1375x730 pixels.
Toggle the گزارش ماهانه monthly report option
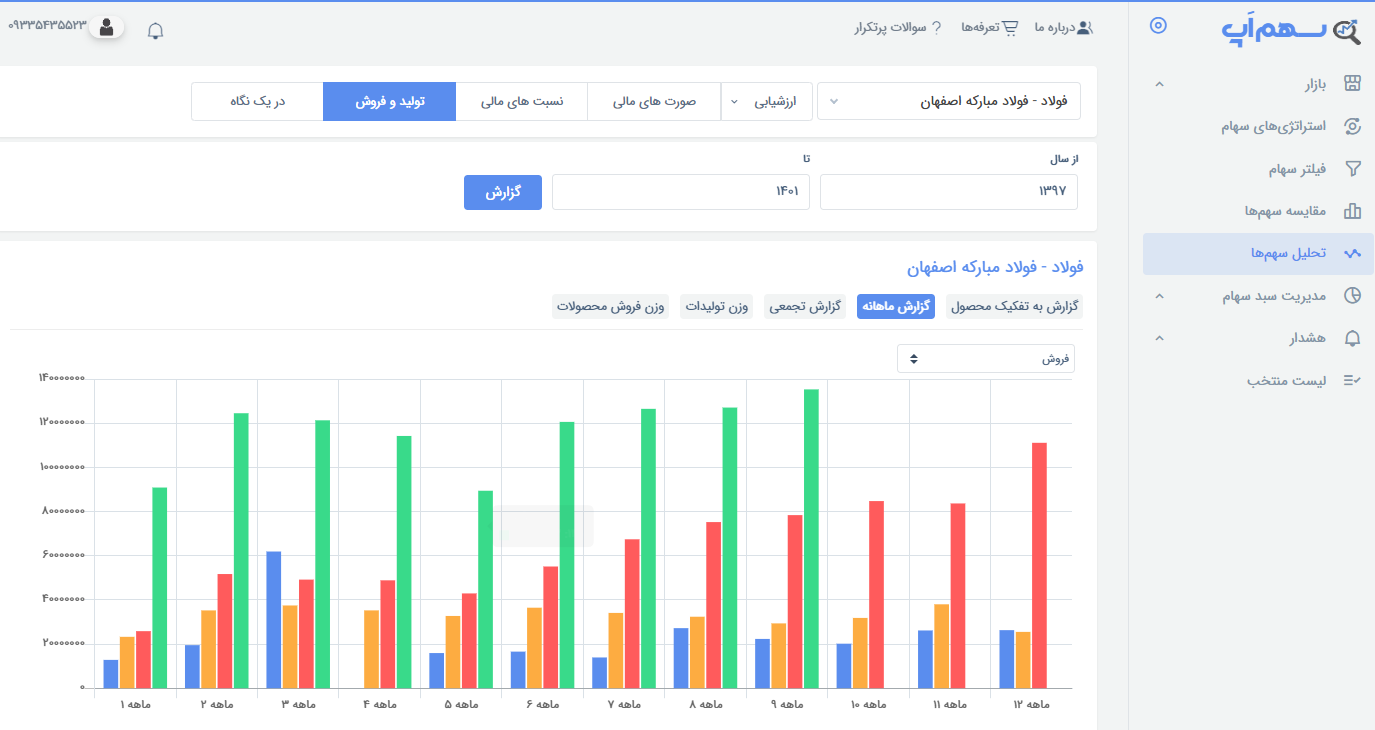[x=895, y=307]
